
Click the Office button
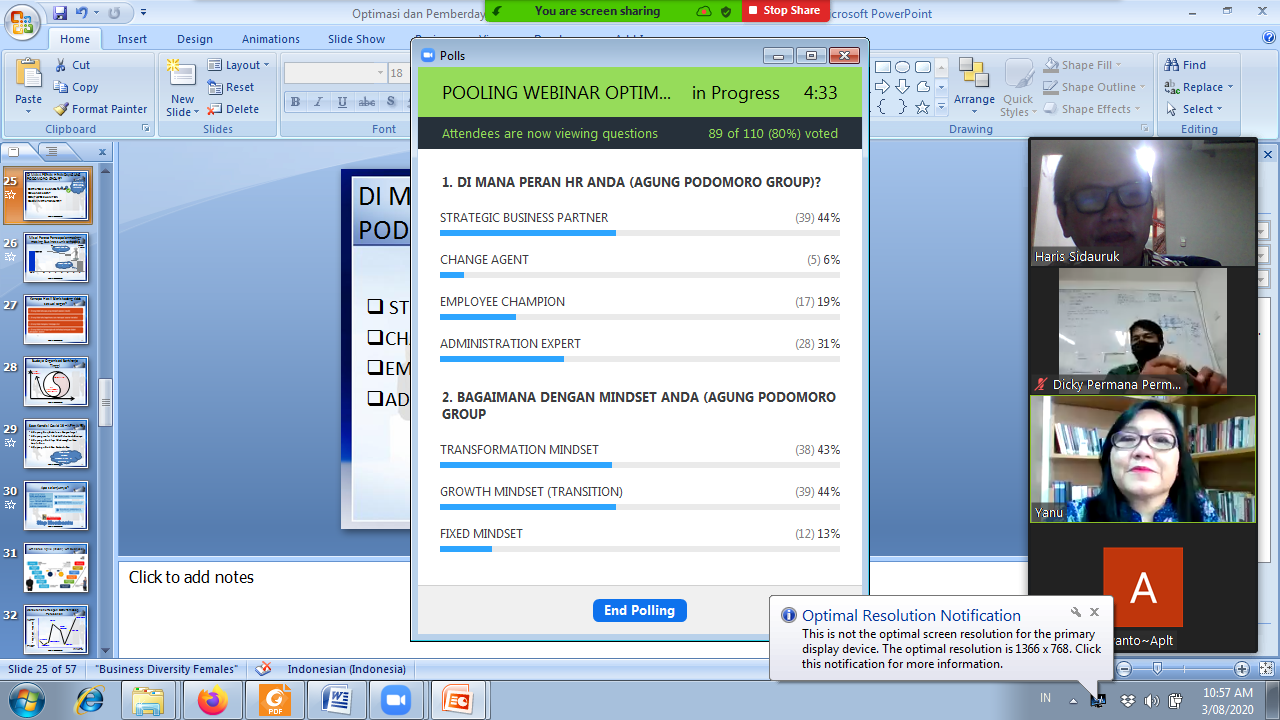(x=22, y=20)
